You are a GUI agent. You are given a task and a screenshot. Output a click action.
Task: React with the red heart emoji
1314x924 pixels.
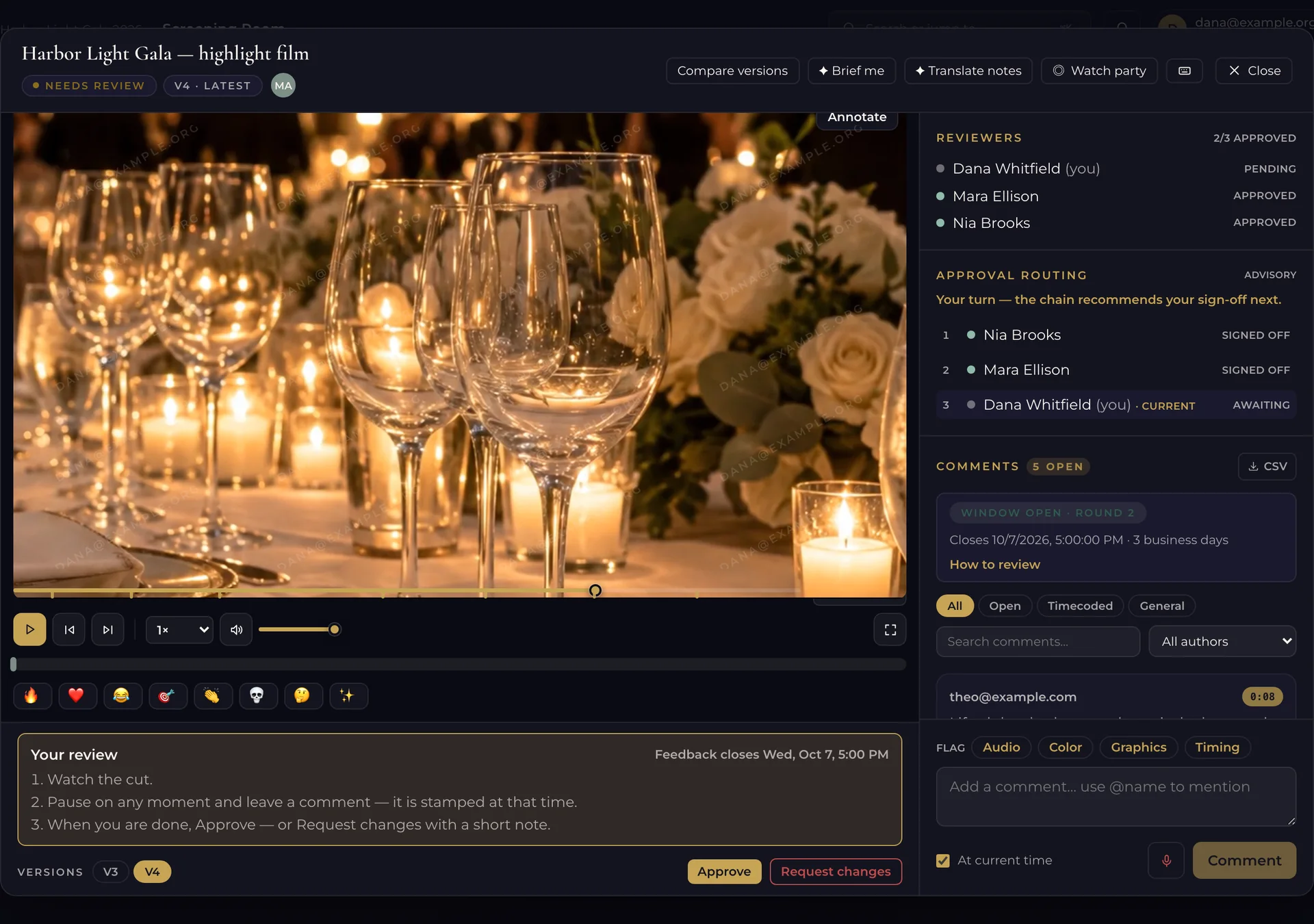tap(77, 695)
